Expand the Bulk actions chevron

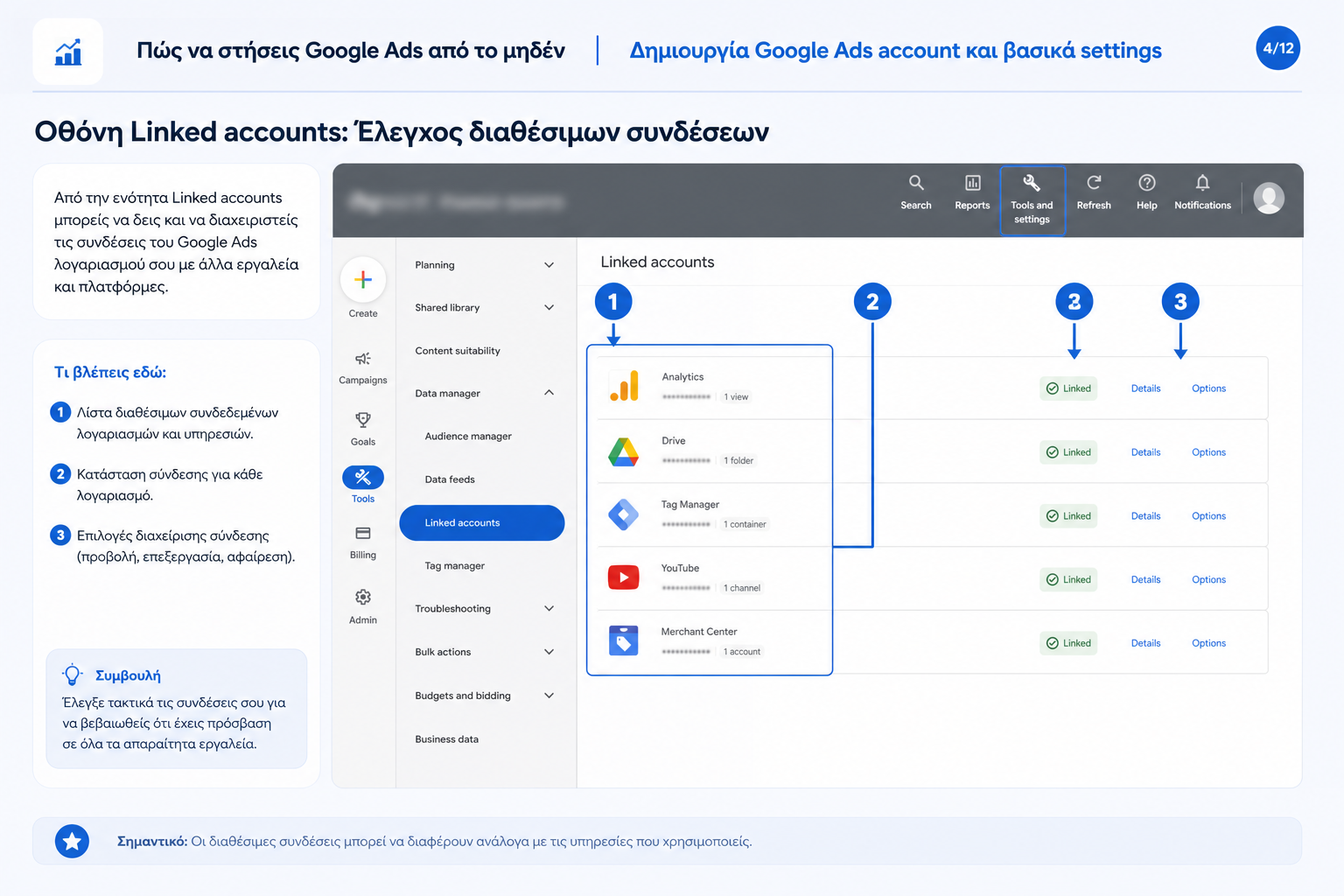[549, 652]
